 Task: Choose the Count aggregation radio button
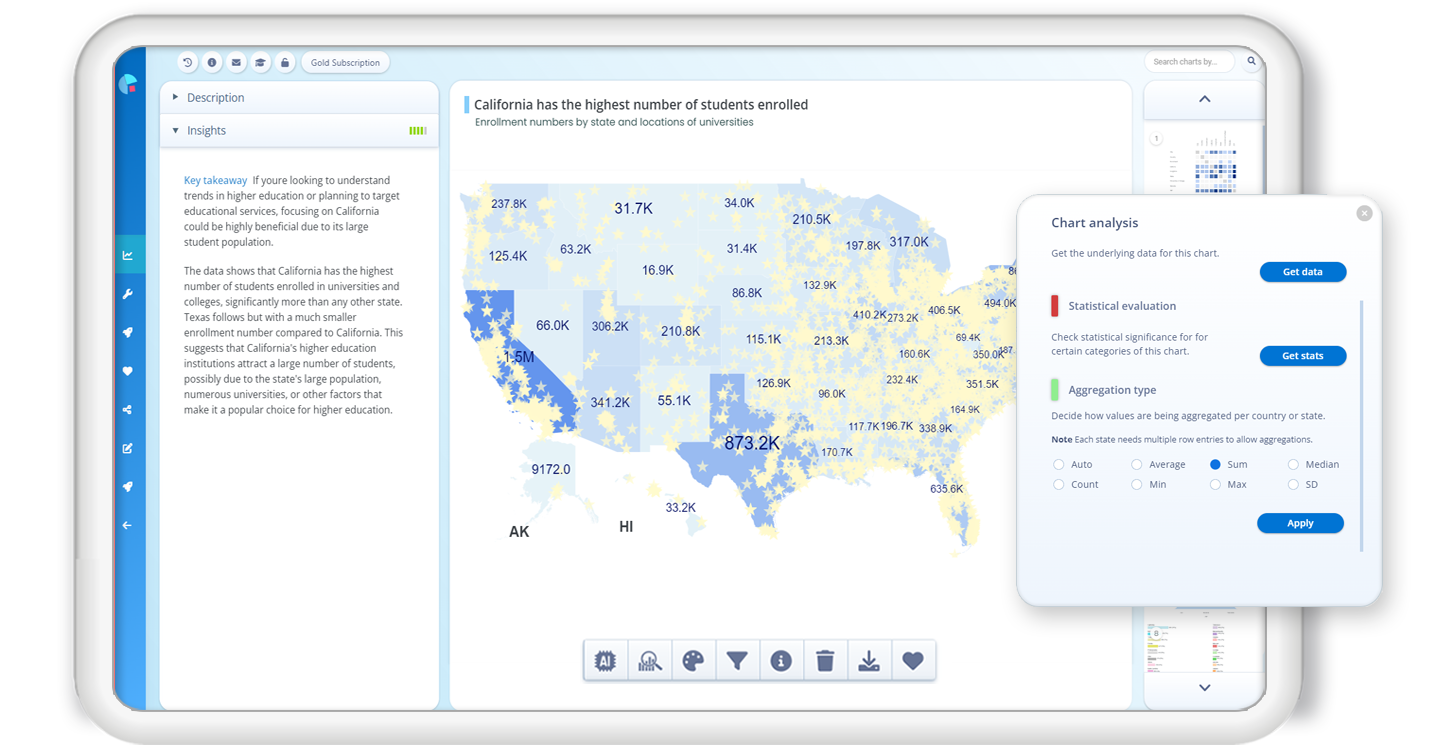(x=1059, y=485)
